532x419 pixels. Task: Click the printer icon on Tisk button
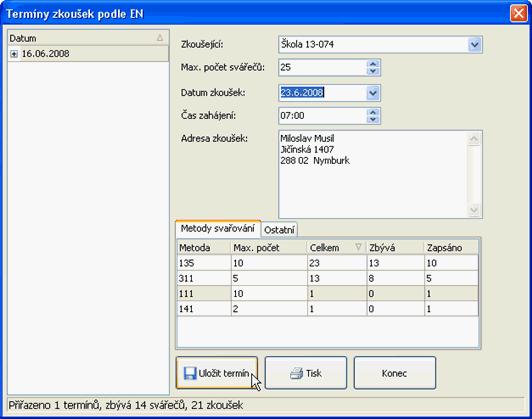(x=296, y=373)
